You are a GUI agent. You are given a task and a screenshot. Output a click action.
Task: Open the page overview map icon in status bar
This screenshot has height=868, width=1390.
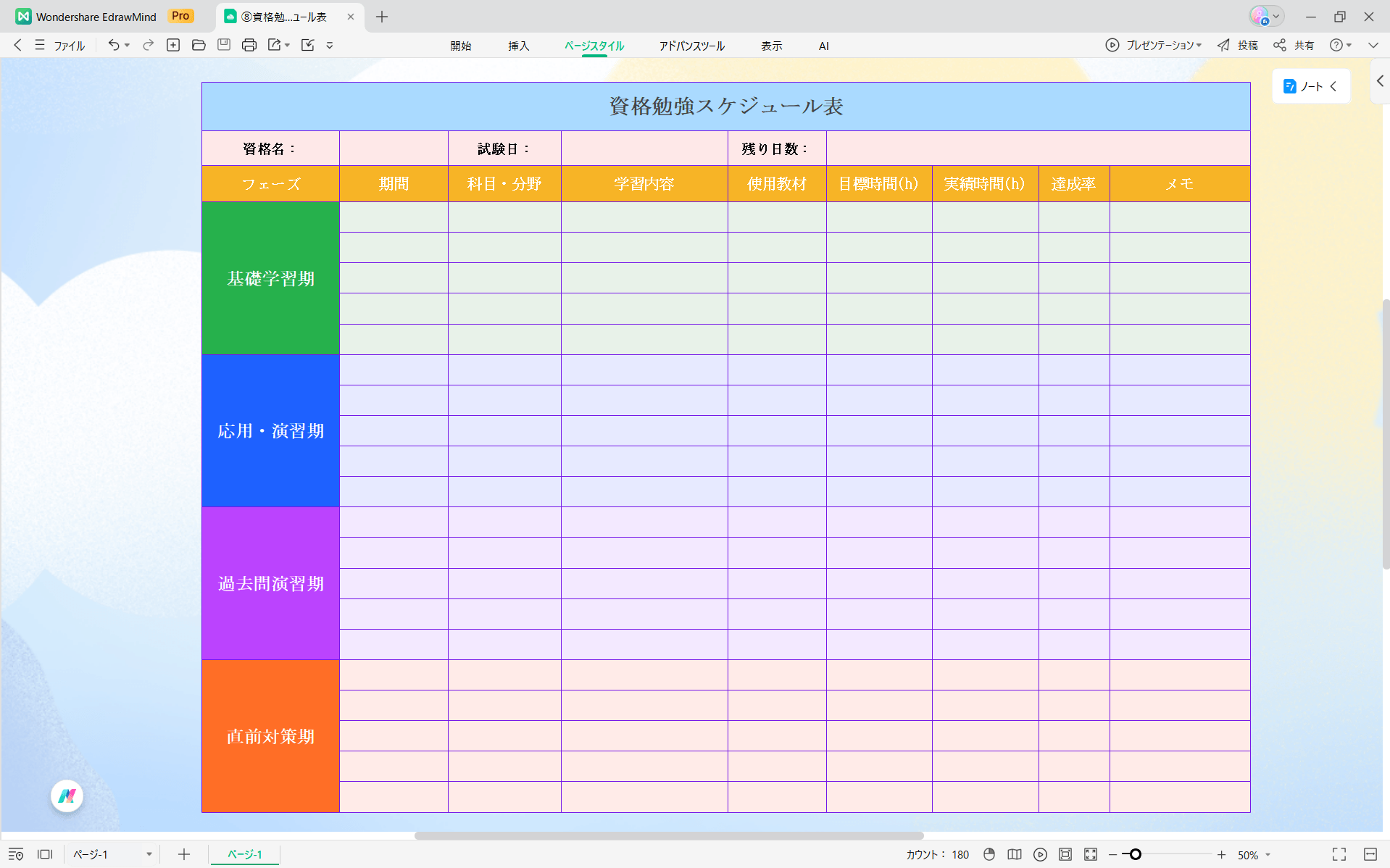coord(1014,854)
